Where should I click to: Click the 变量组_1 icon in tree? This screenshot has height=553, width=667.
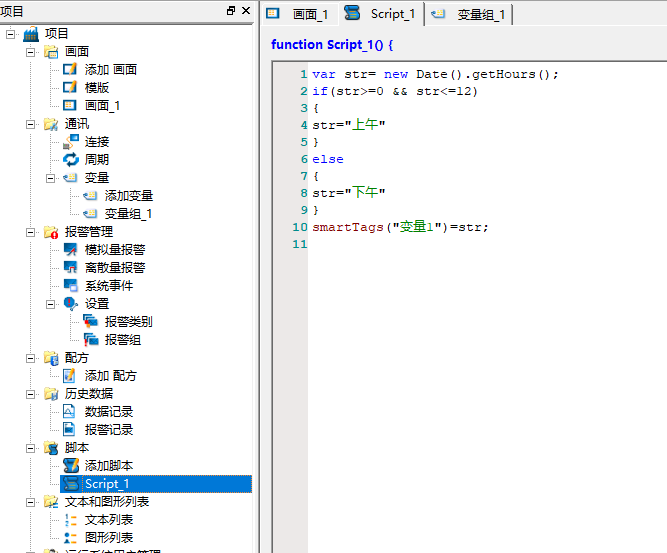(x=90, y=214)
